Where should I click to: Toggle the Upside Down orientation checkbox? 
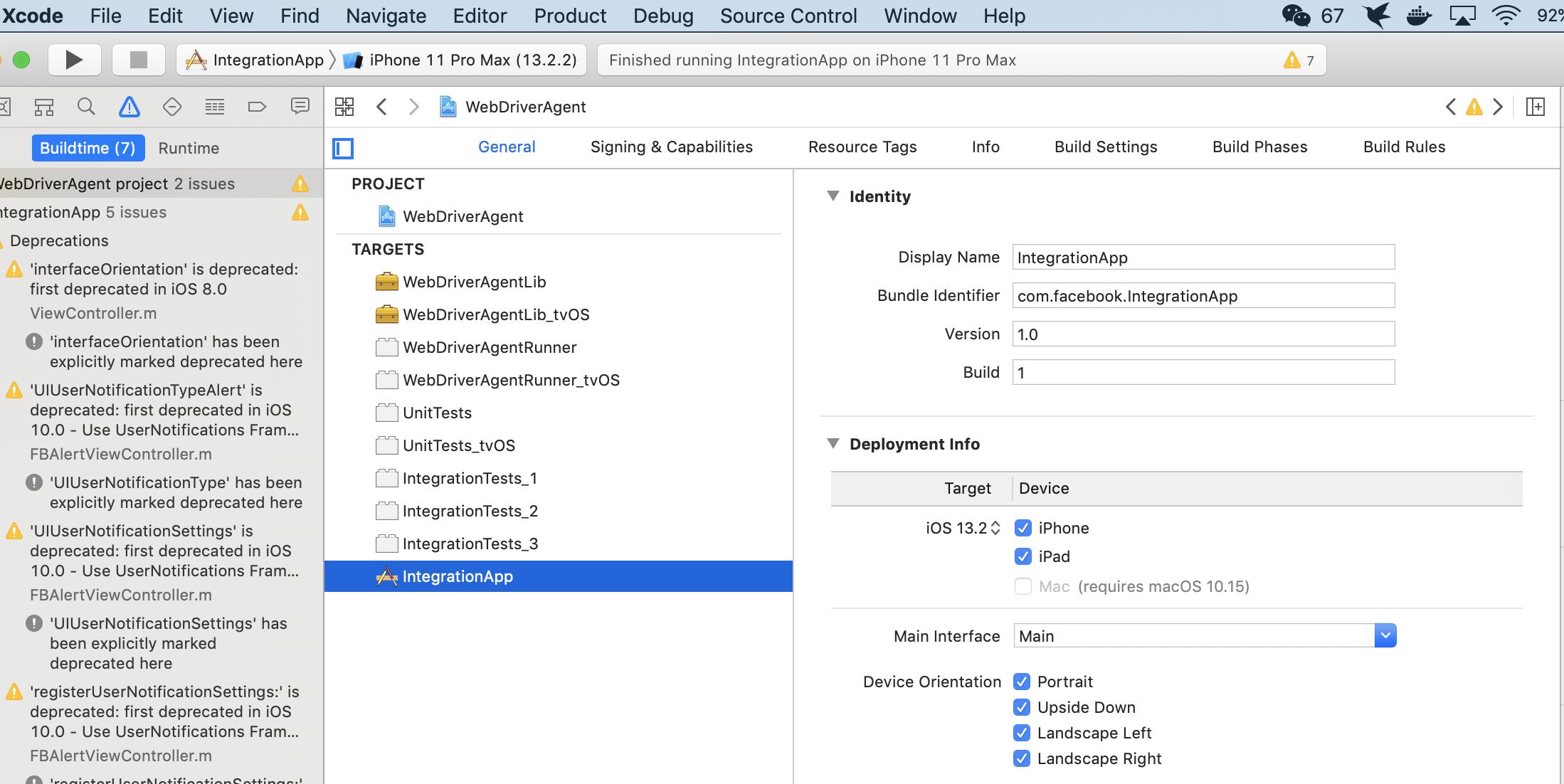(1022, 707)
